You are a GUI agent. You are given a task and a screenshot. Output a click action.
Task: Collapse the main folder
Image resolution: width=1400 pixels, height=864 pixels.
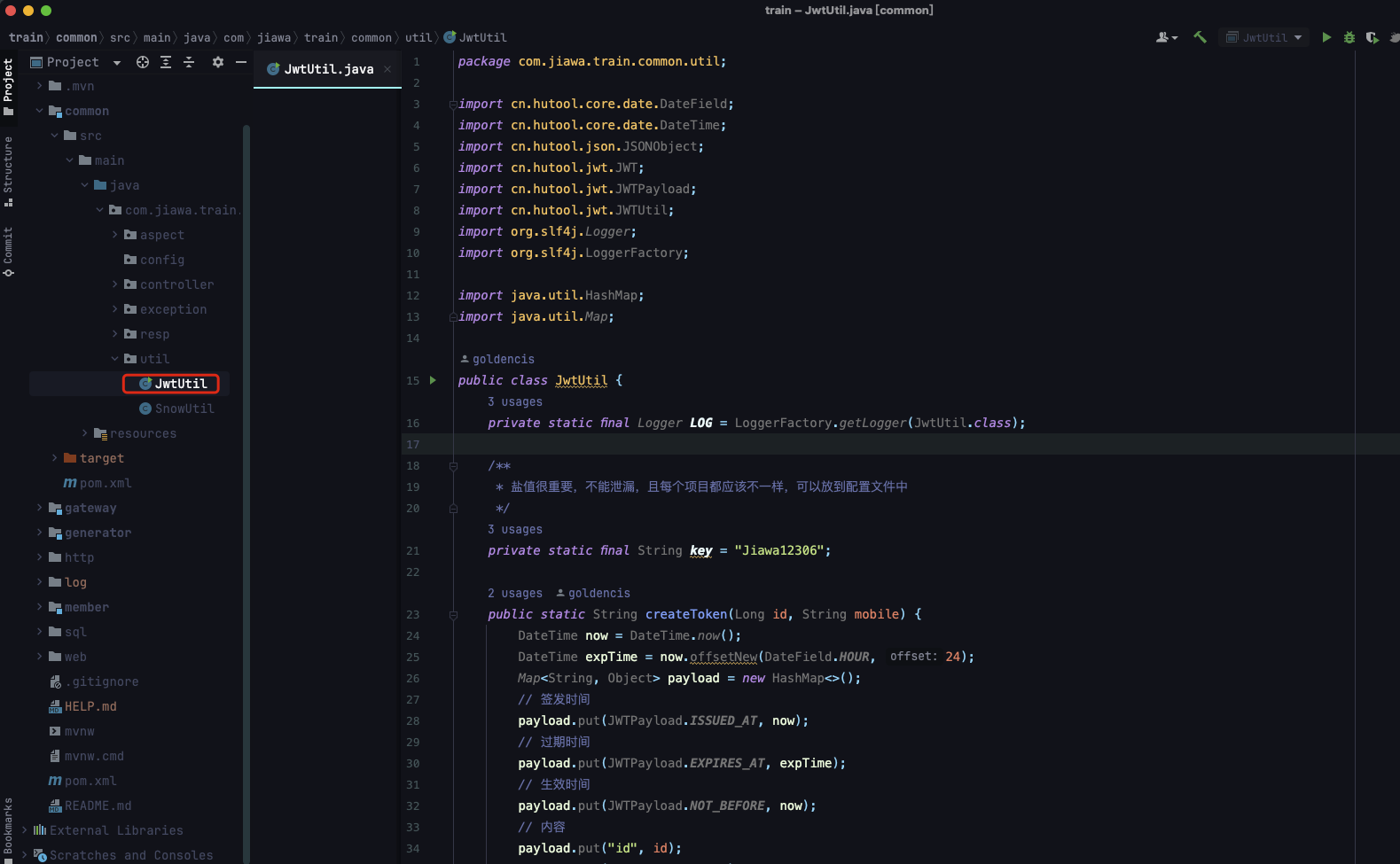point(69,160)
